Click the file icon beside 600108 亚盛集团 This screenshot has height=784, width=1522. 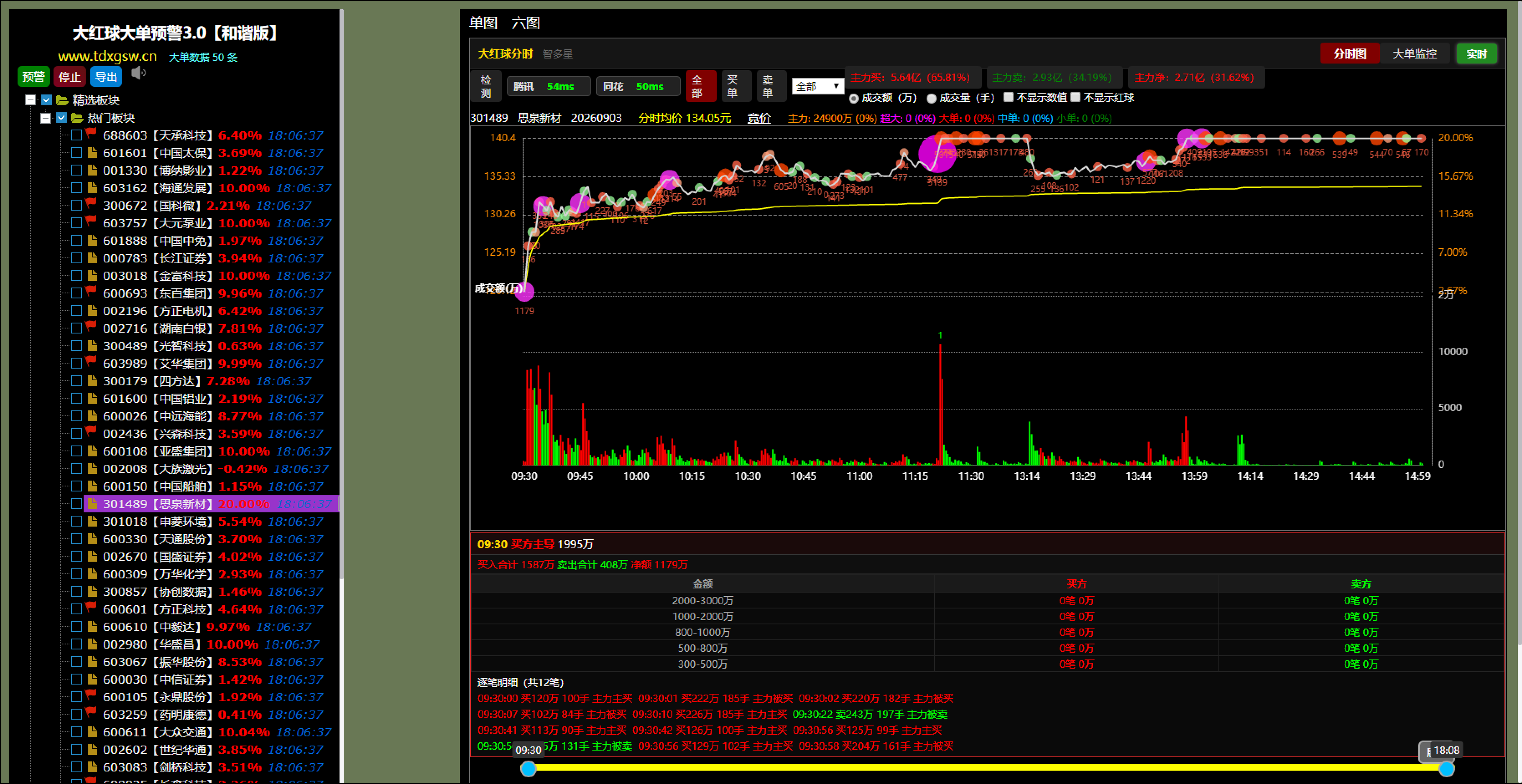[x=92, y=451]
